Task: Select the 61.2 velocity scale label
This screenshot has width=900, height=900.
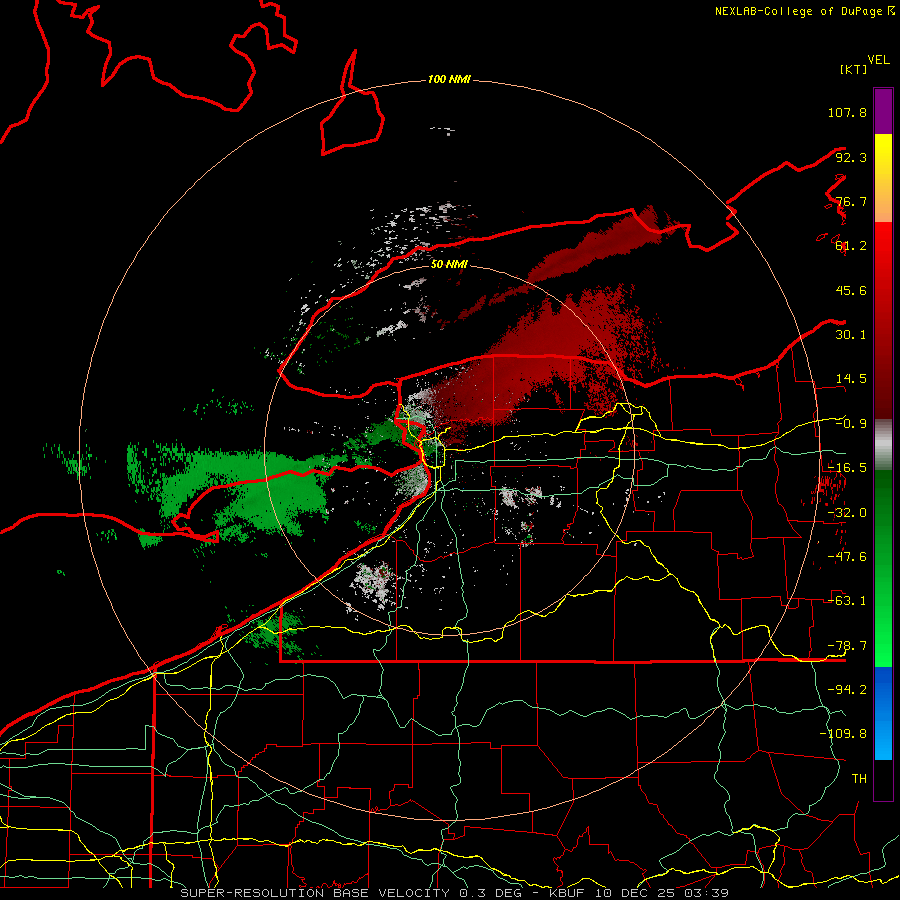Action: tap(851, 246)
